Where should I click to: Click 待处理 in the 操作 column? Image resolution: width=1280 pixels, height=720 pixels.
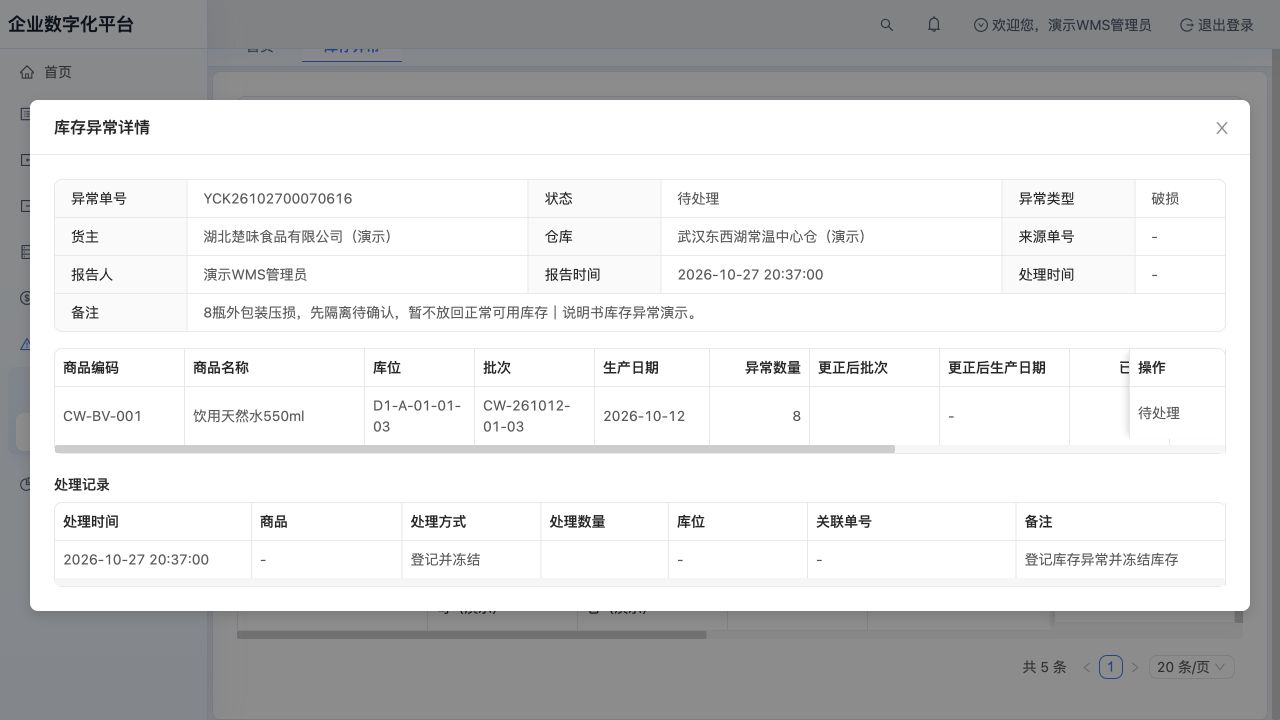tap(1159, 413)
